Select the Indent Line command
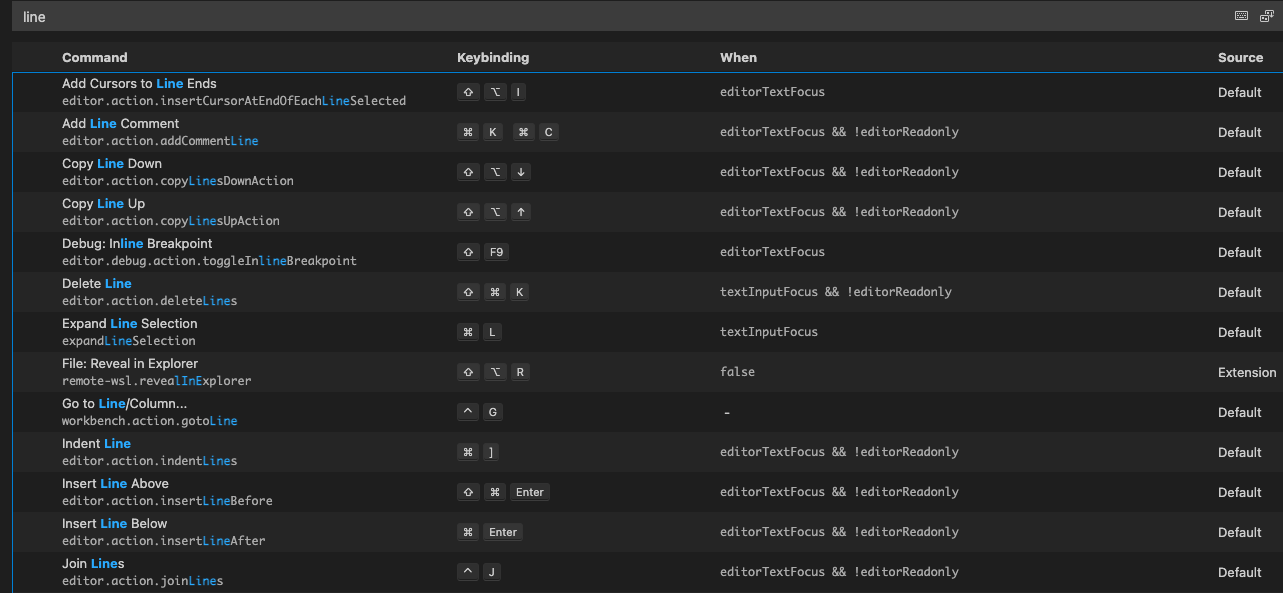 coord(96,444)
